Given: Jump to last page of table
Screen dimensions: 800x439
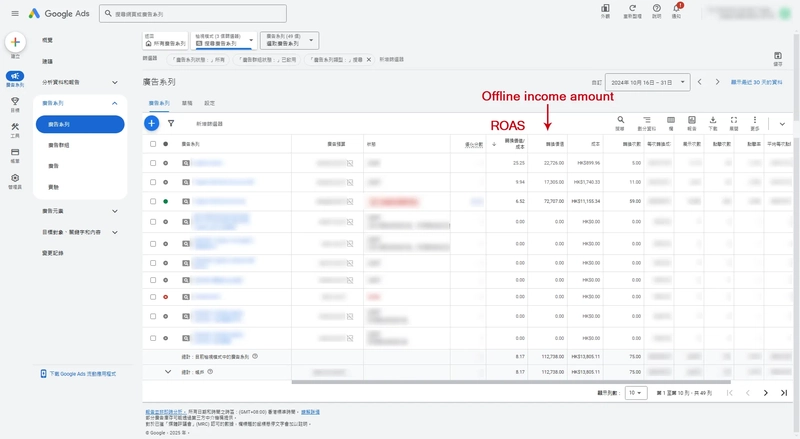Looking at the screenshot, I should [784, 393].
